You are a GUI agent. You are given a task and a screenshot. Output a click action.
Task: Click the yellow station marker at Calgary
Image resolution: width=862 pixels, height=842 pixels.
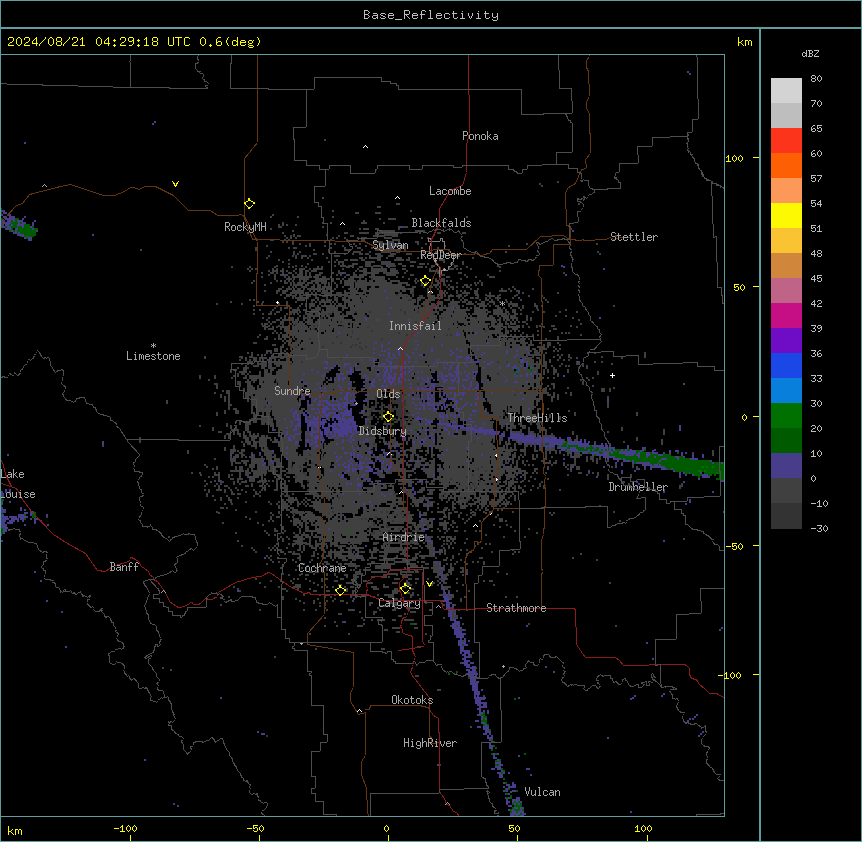405,589
